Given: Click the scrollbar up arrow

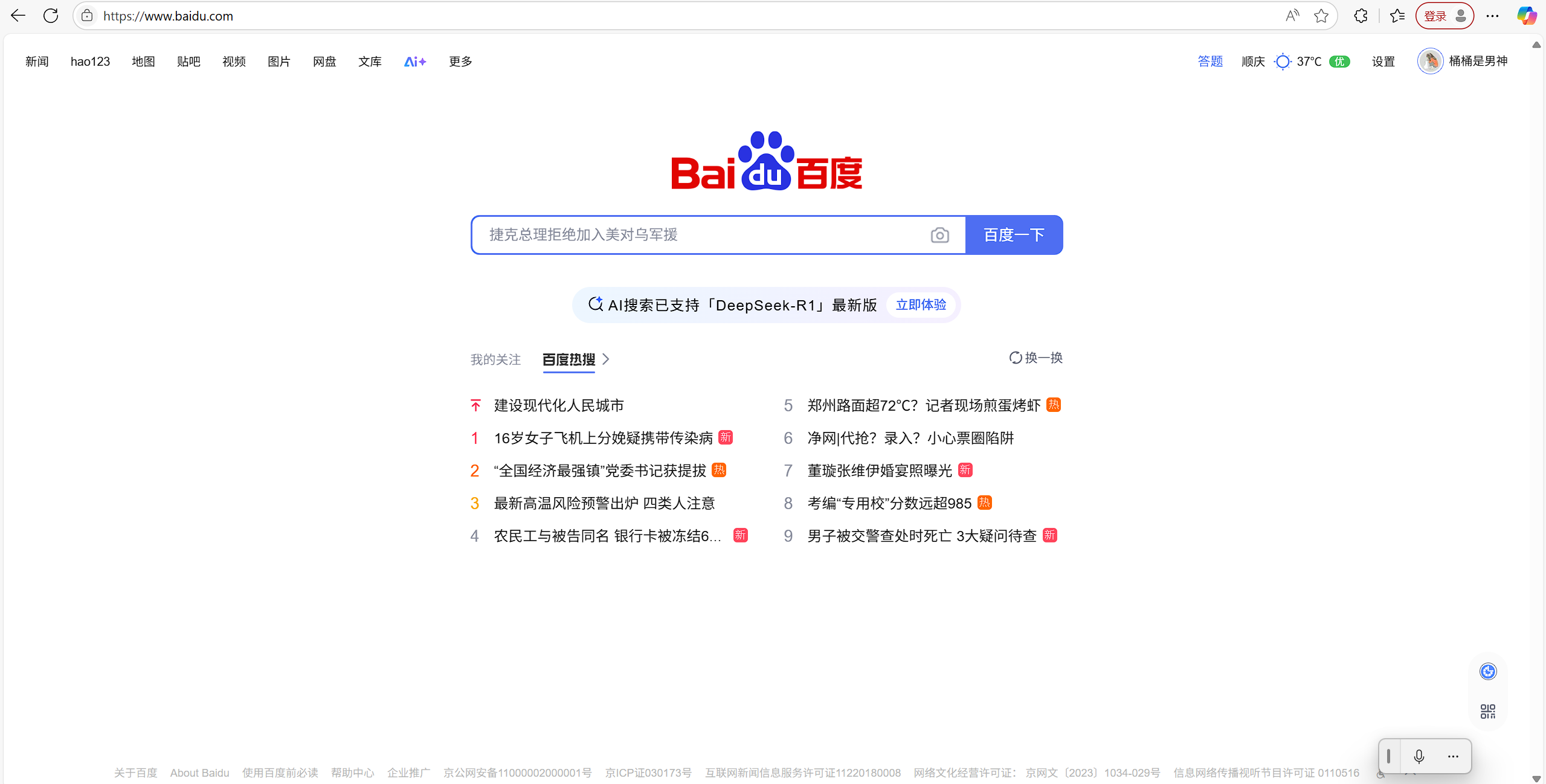Looking at the screenshot, I should [x=1536, y=45].
